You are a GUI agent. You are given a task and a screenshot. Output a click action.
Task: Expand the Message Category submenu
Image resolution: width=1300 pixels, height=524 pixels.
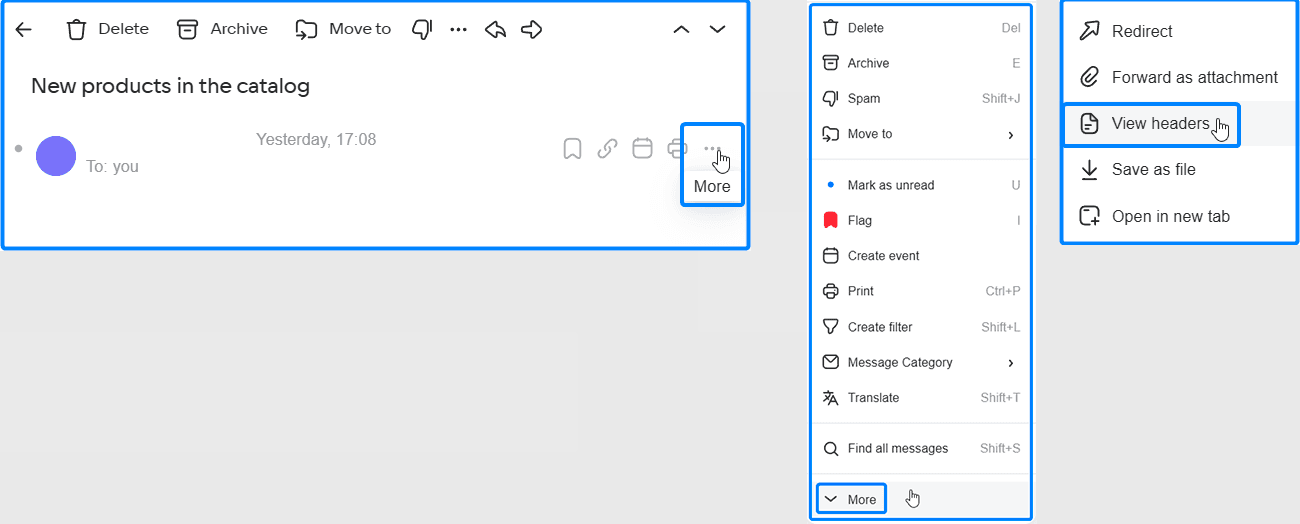(920, 362)
